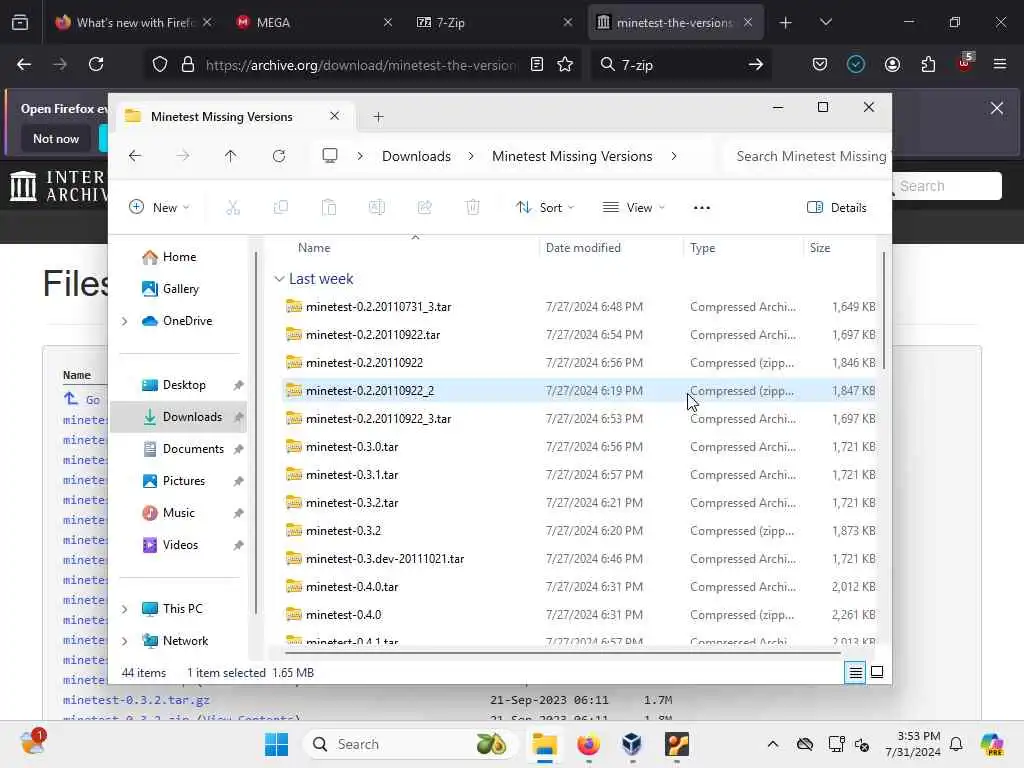Sort by the Date modified column
The width and height of the screenshot is (1024, 768).
pyautogui.click(x=583, y=248)
